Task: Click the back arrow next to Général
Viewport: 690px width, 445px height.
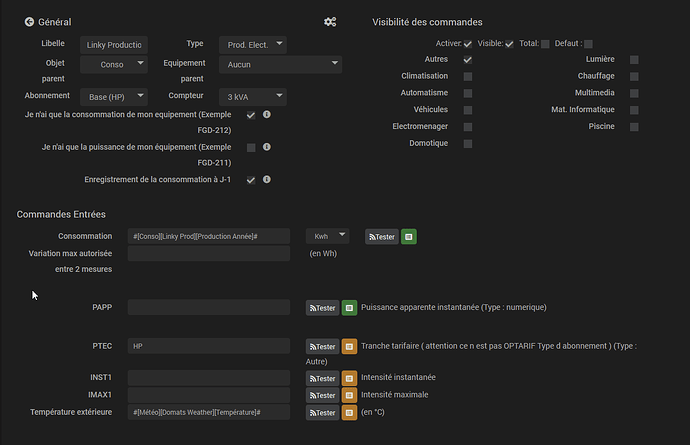Action: coord(29,22)
